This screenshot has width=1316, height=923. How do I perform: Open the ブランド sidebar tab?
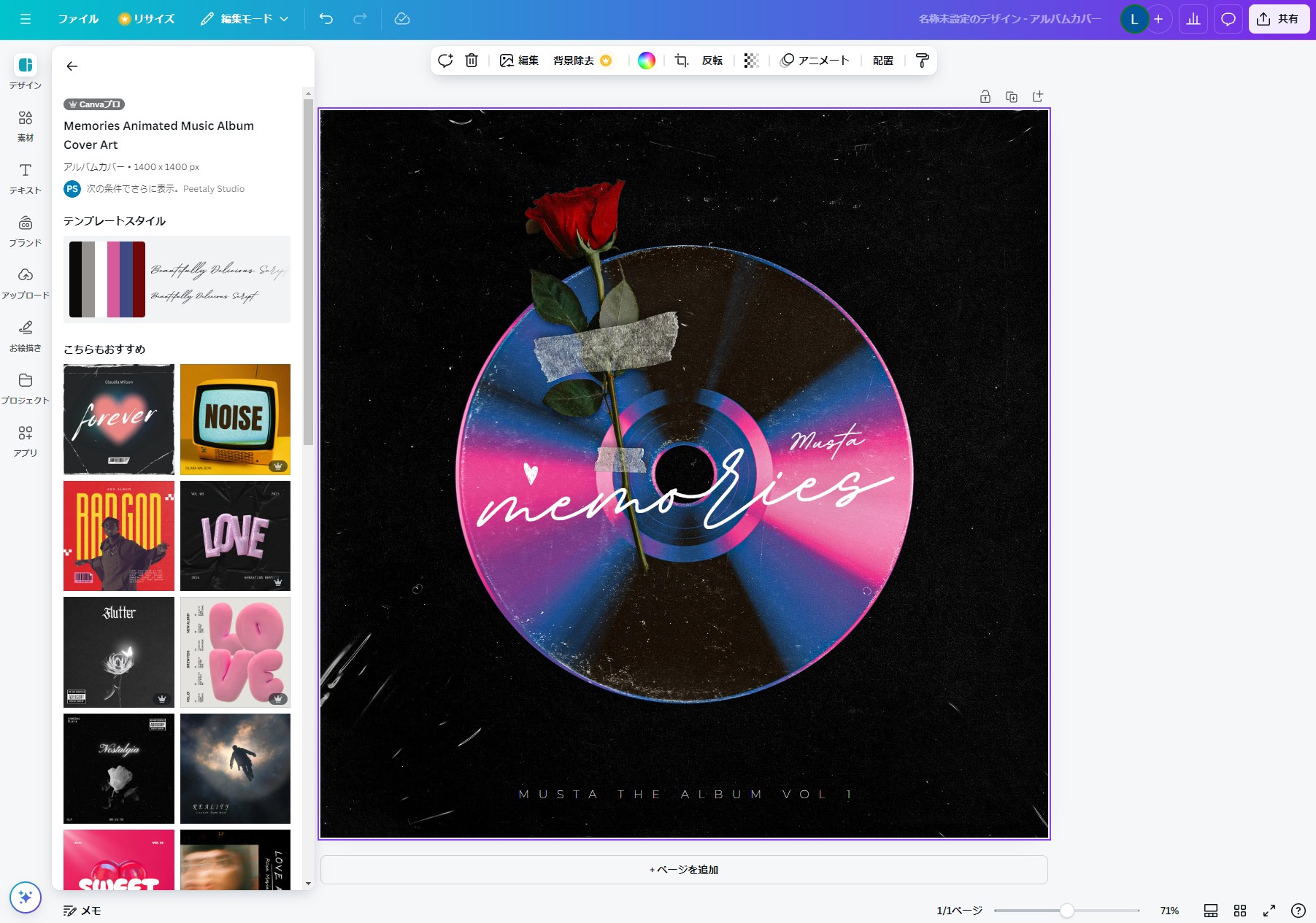coord(26,231)
